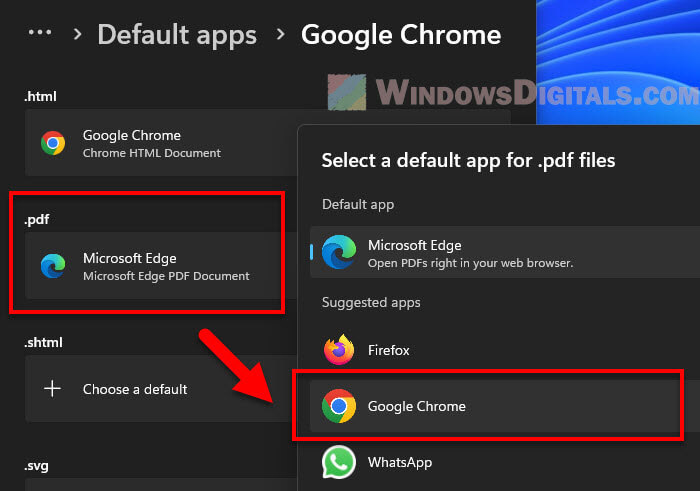Click the chevron before Google Chrome breadcrumb
700x491 pixels.
[x=280, y=34]
